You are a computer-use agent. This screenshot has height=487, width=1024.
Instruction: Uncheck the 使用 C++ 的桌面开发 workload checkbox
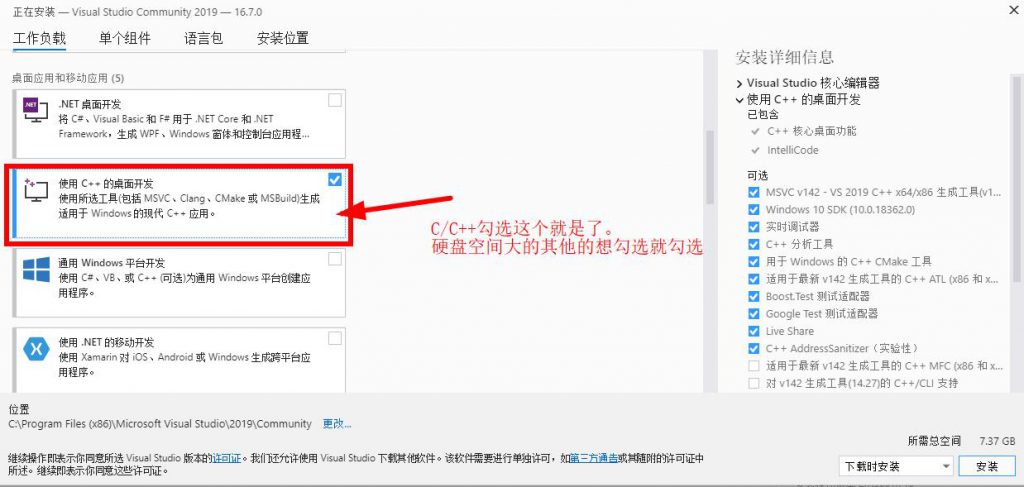[334, 180]
